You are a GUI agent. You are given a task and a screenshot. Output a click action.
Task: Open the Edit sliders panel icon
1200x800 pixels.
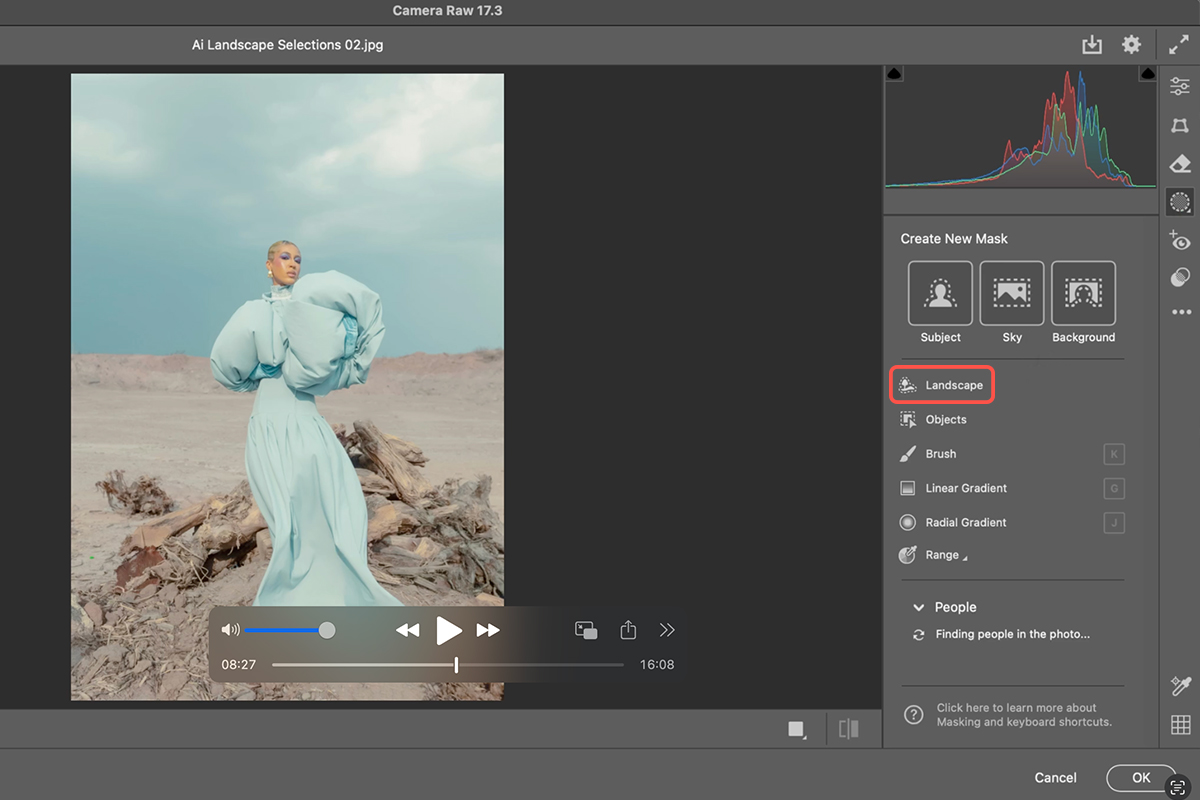coord(1180,87)
